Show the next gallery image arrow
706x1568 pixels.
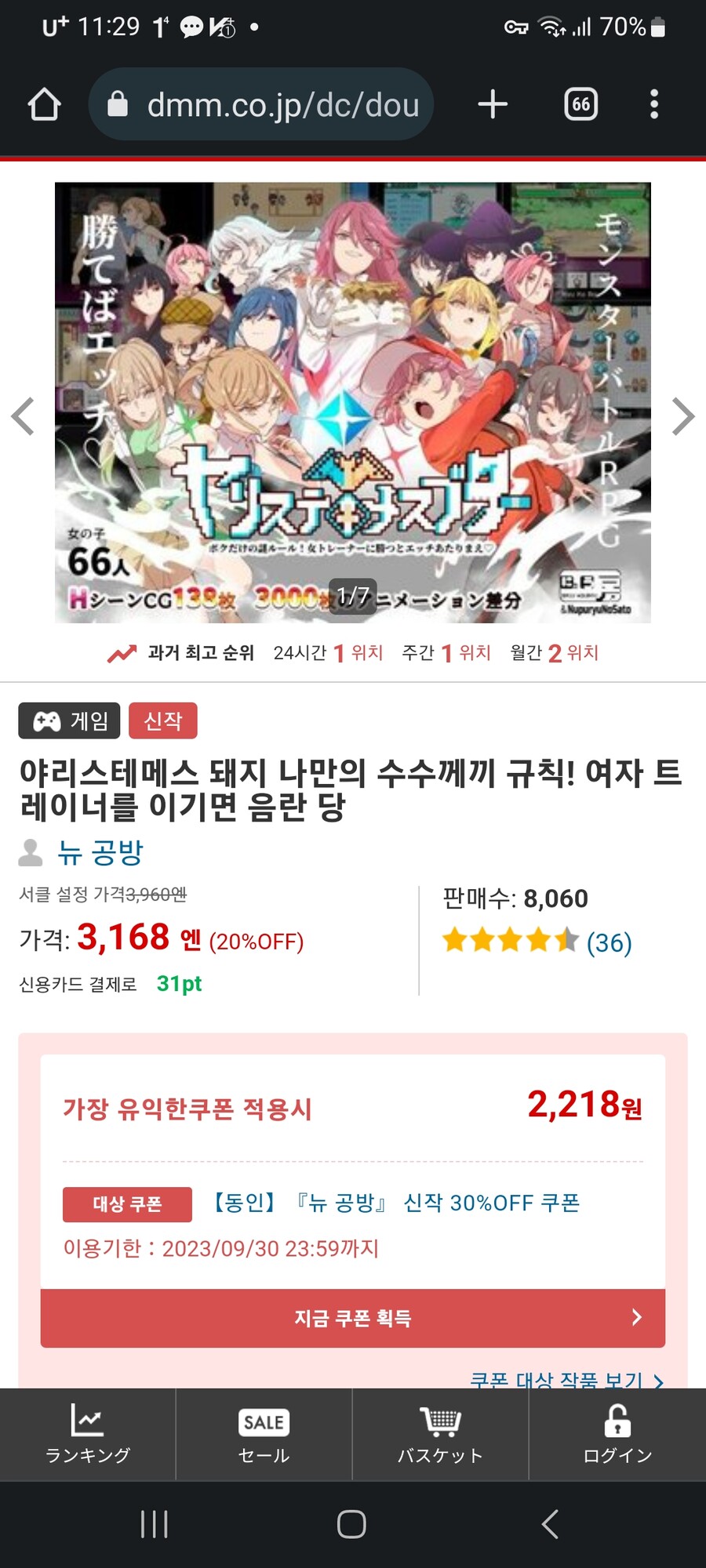point(682,416)
